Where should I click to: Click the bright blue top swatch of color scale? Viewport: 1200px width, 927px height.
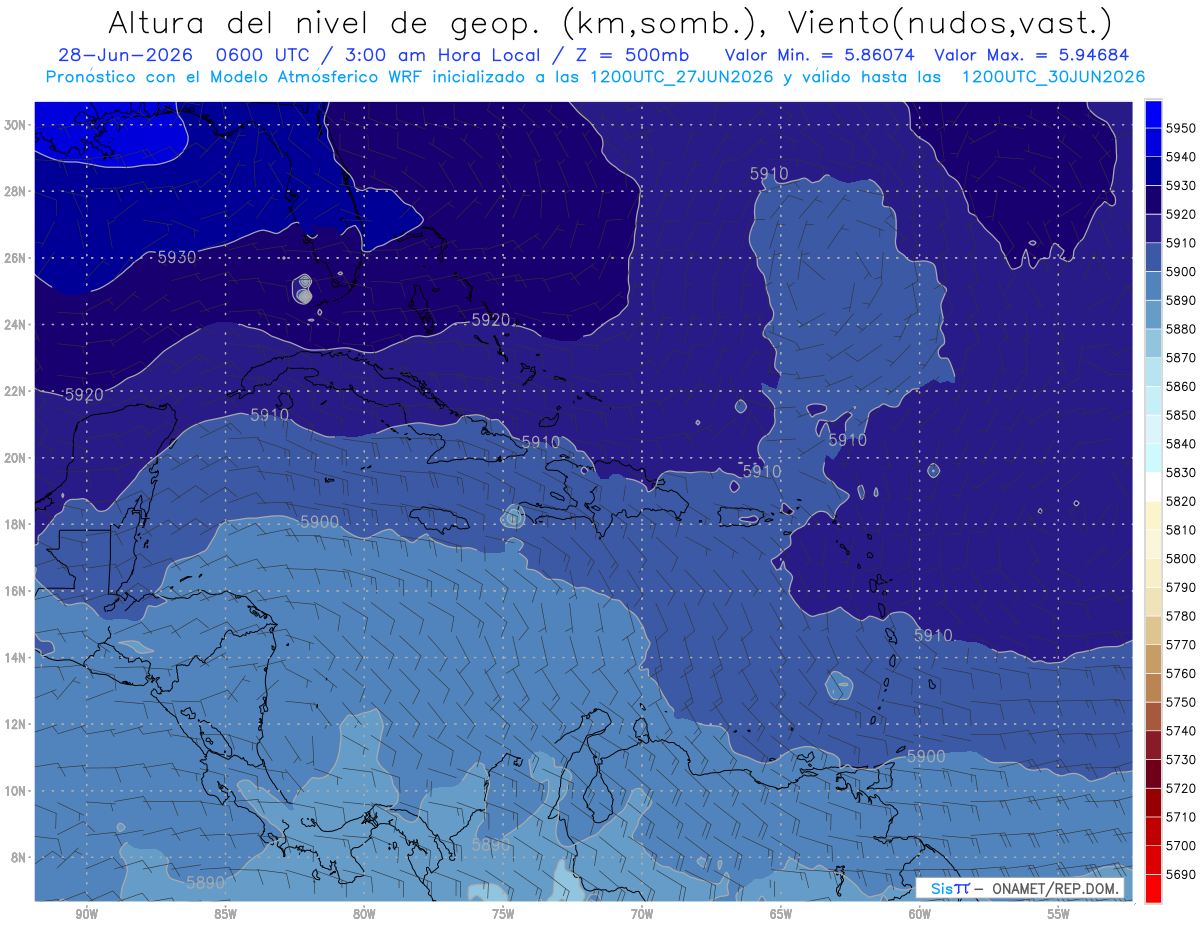(x=1153, y=113)
